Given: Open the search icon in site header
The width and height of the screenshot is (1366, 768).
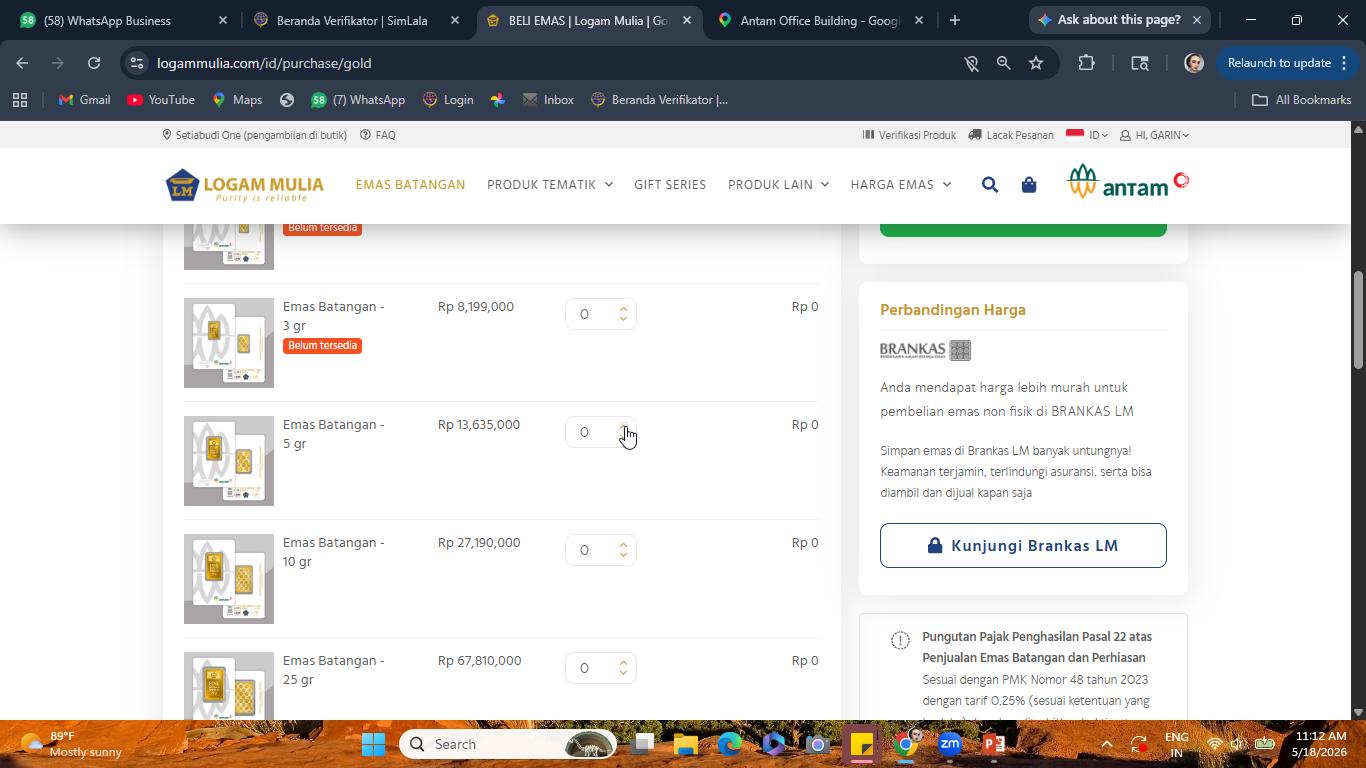Looking at the screenshot, I should [x=990, y=185].
